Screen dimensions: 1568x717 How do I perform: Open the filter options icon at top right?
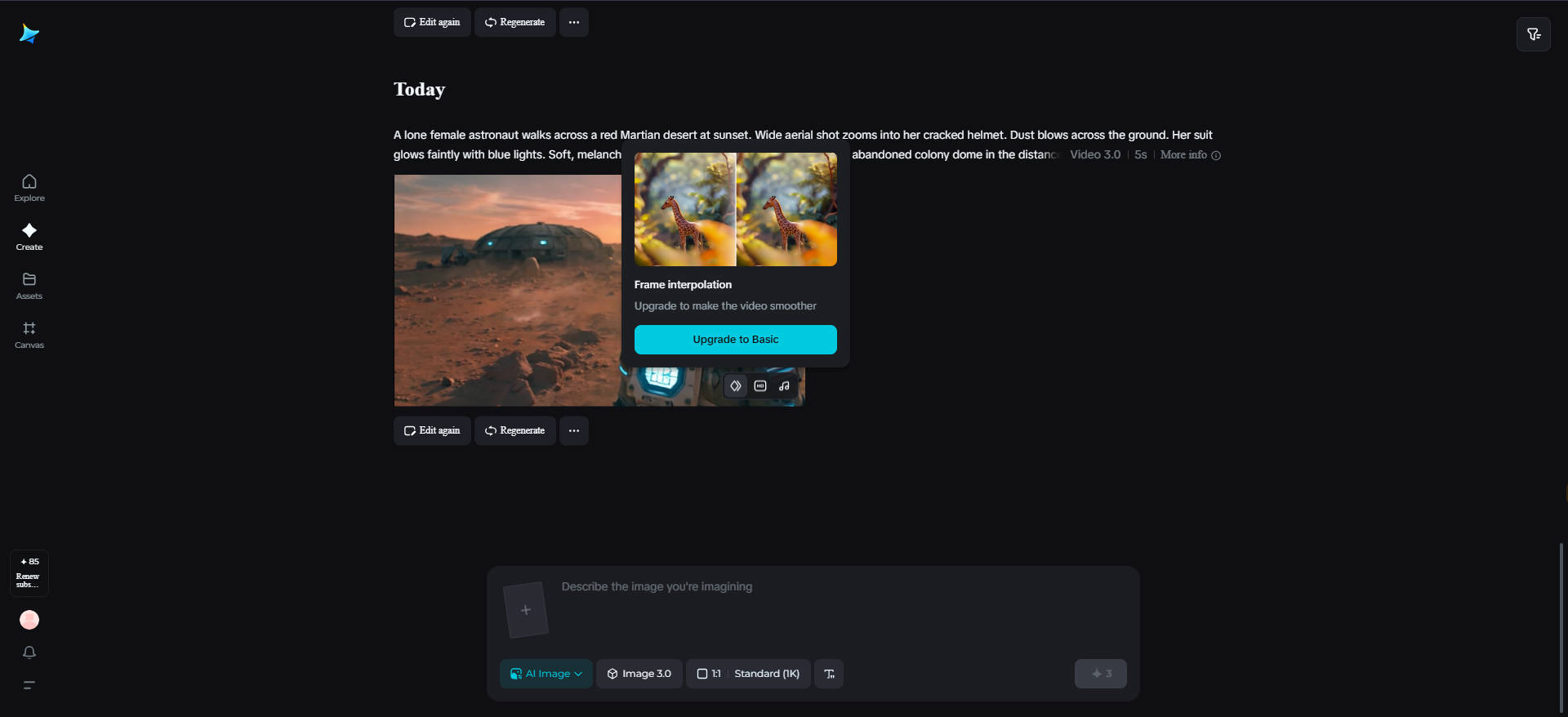tap(1534, 34)
